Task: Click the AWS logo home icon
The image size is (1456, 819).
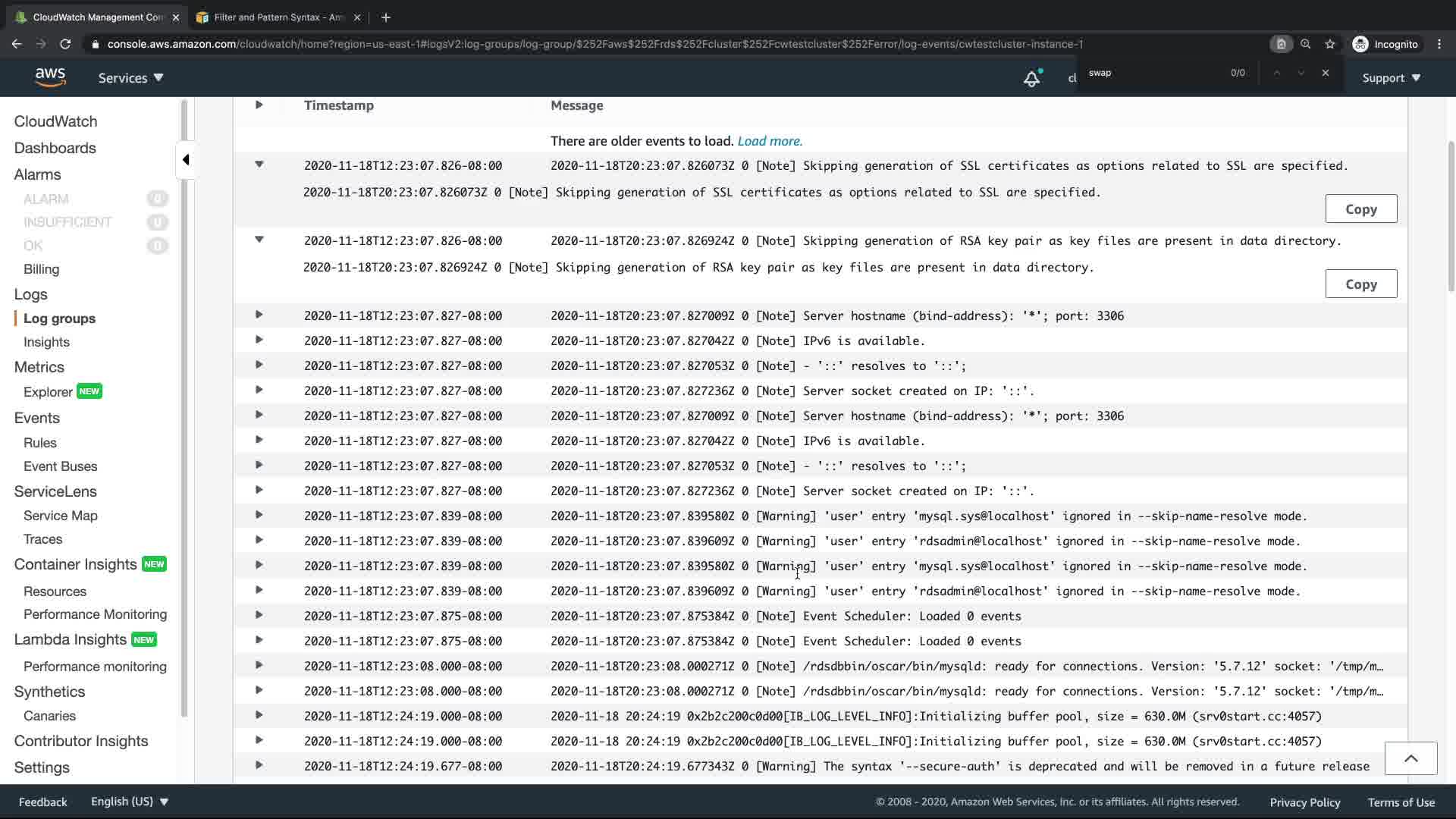Action: (x=50, y=77)
